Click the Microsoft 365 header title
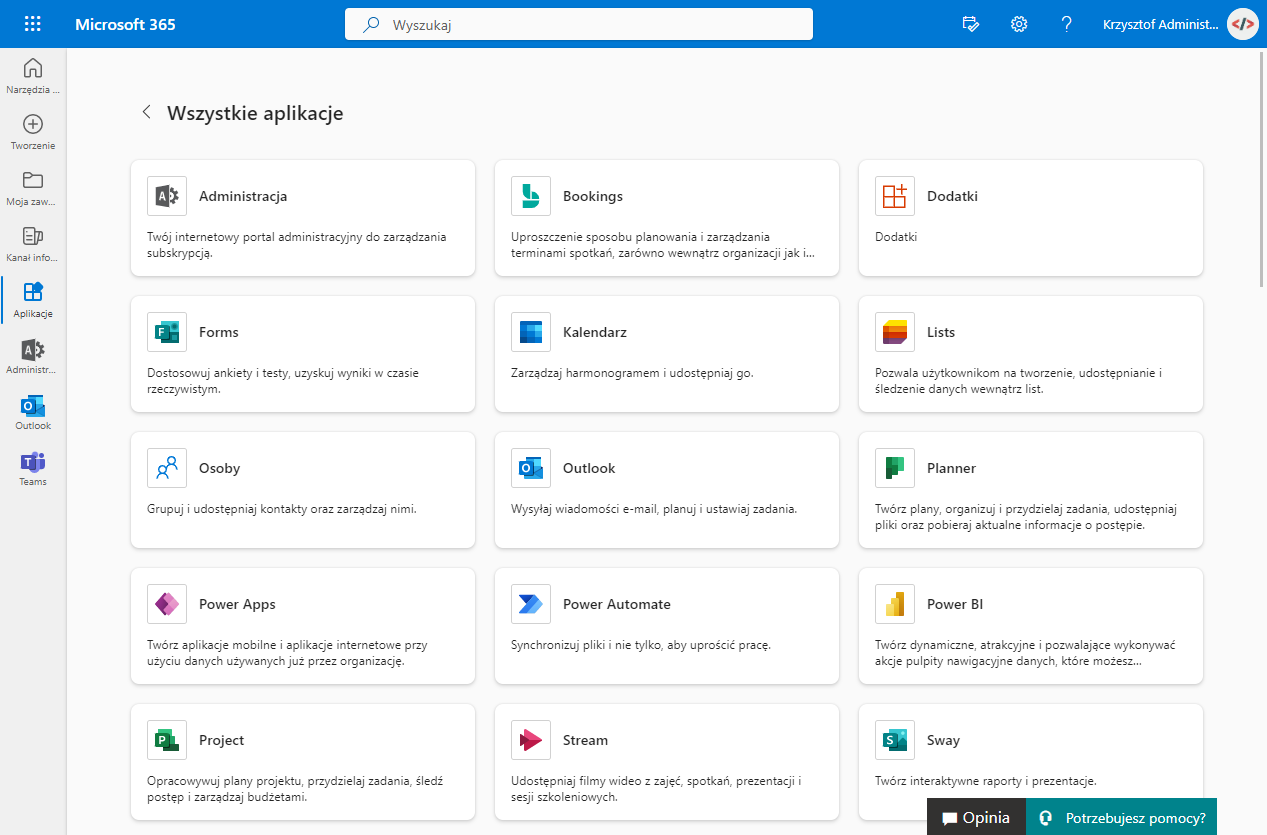Viewport: 1267px width, 835px height. pyautogui.click(x=125, y=24)
